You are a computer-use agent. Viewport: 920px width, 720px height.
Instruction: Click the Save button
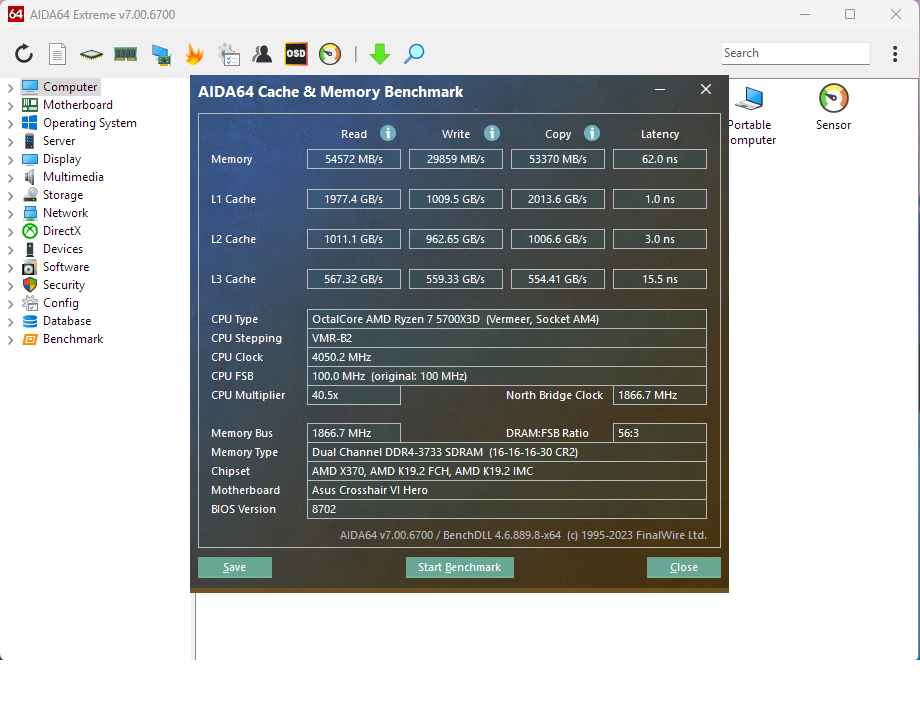(235, 567)
